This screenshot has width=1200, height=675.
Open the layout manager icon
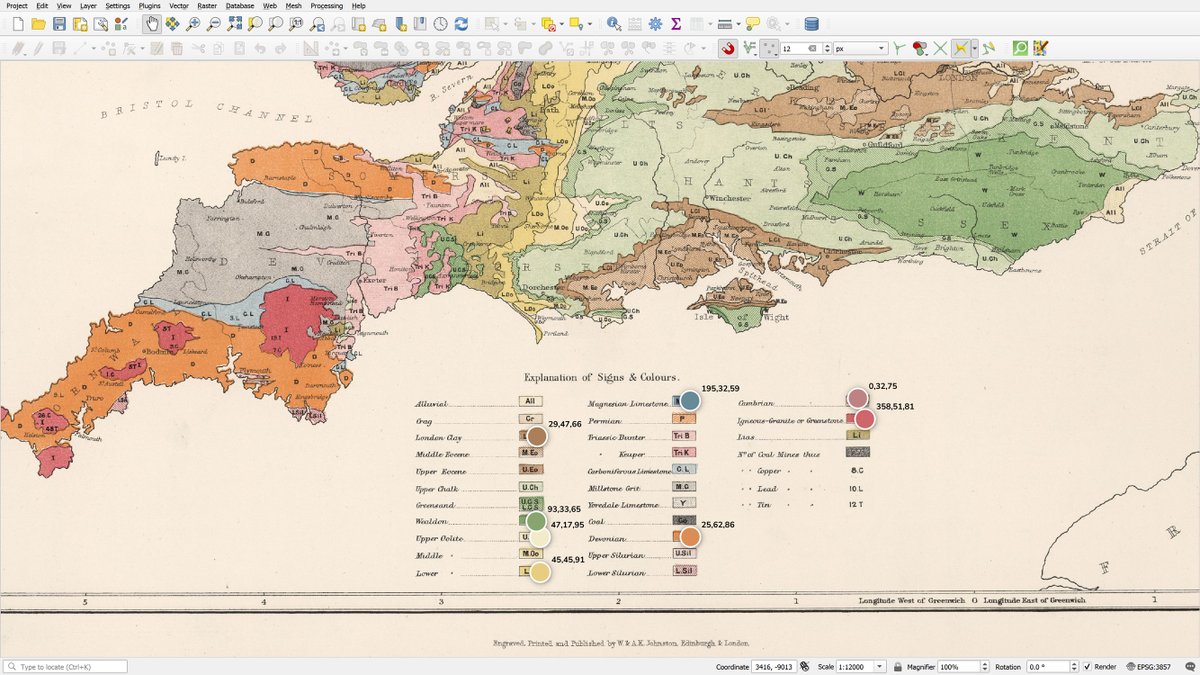(100, 23)
